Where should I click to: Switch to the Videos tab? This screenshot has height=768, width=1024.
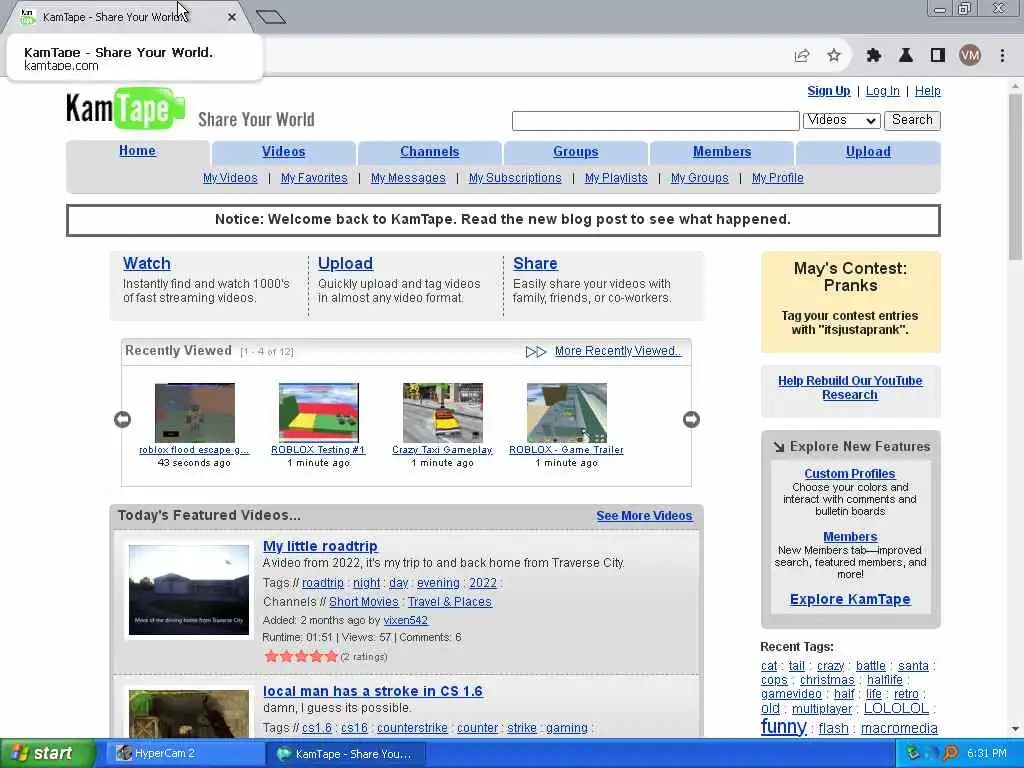click(283, 152)
